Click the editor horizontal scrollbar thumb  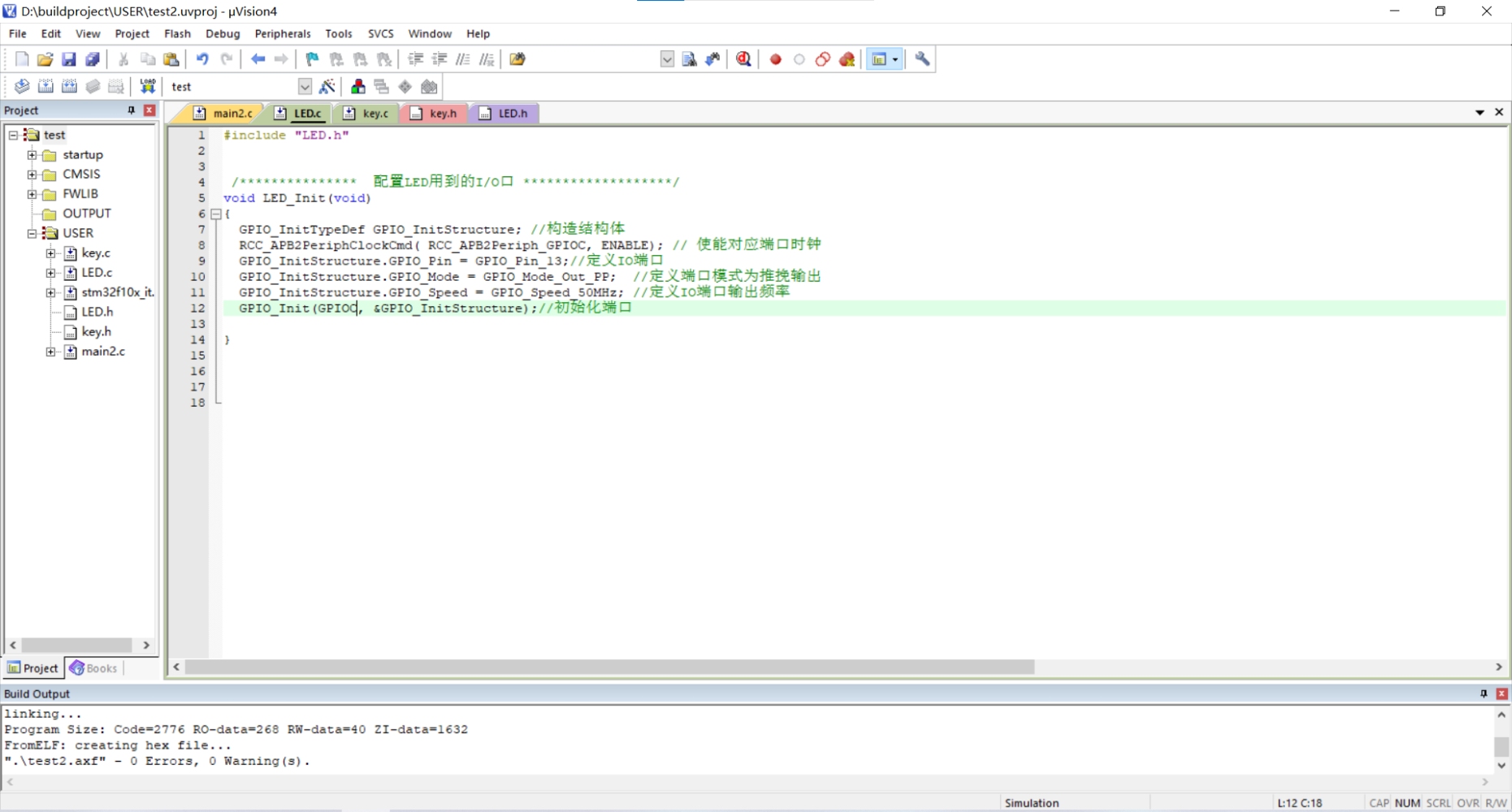(x=609, y=667)
